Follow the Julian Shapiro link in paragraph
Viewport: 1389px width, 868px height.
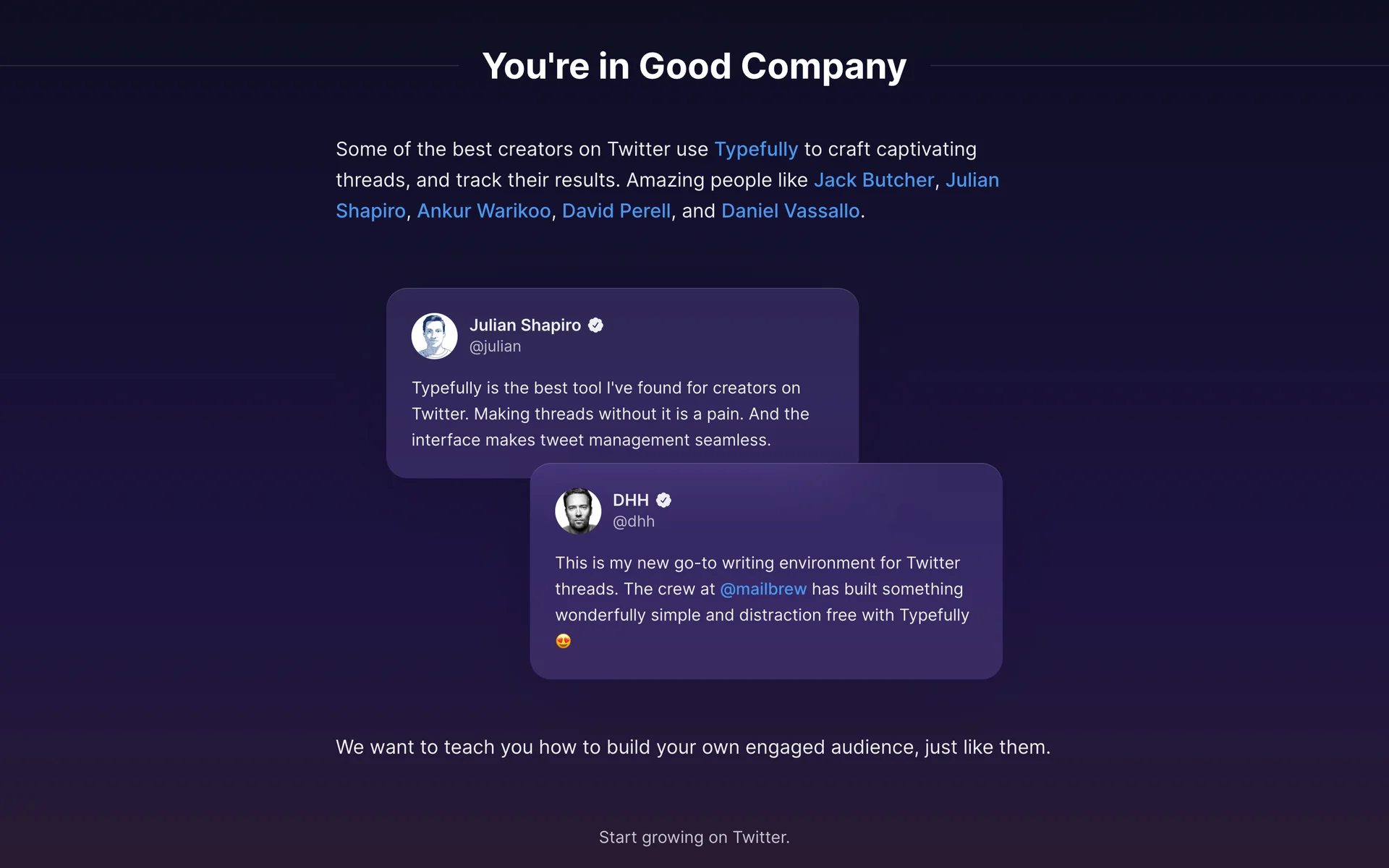tap(972, 180)
